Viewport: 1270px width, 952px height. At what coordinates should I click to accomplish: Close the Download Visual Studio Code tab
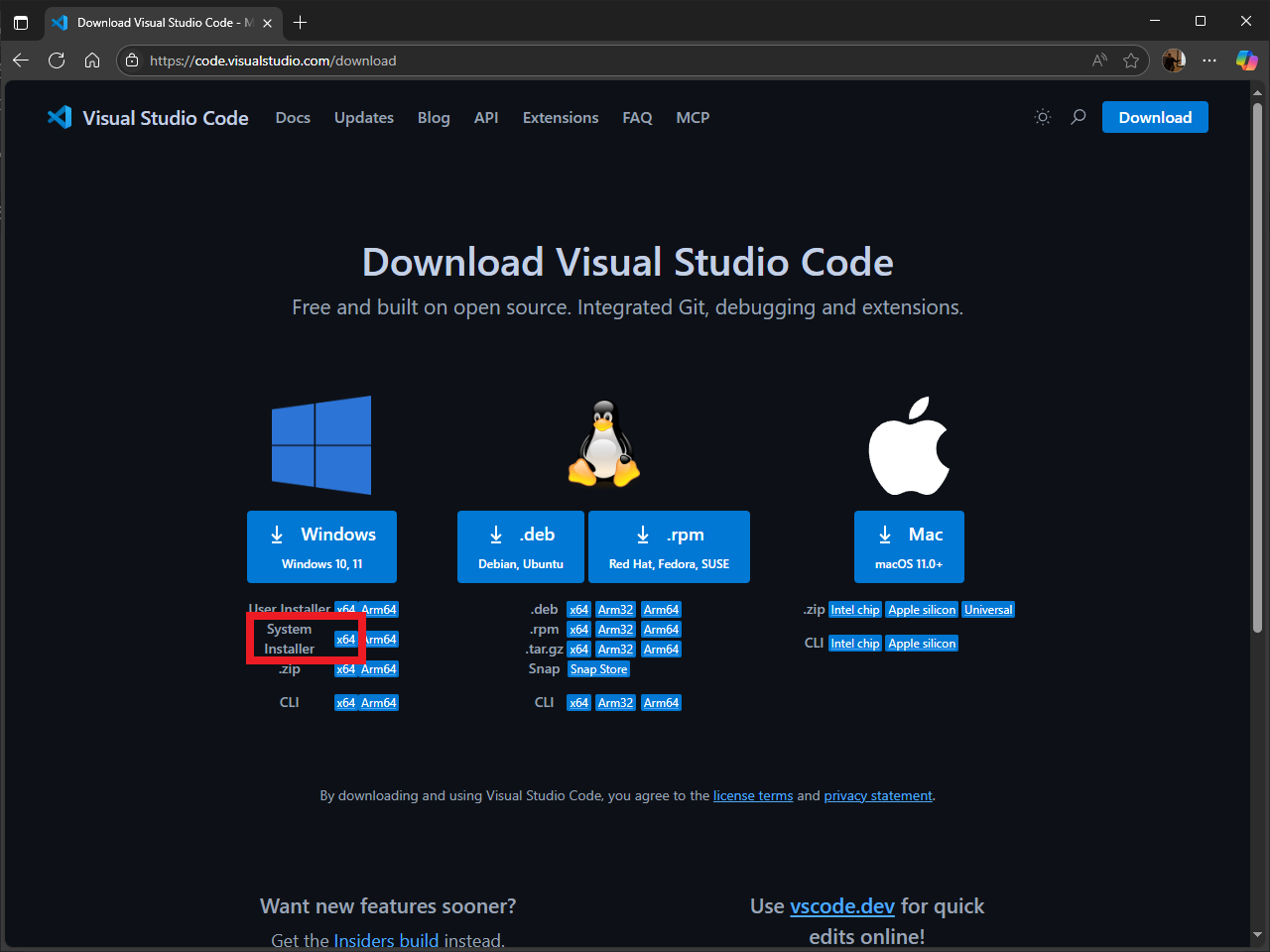(x=267, y=22)
